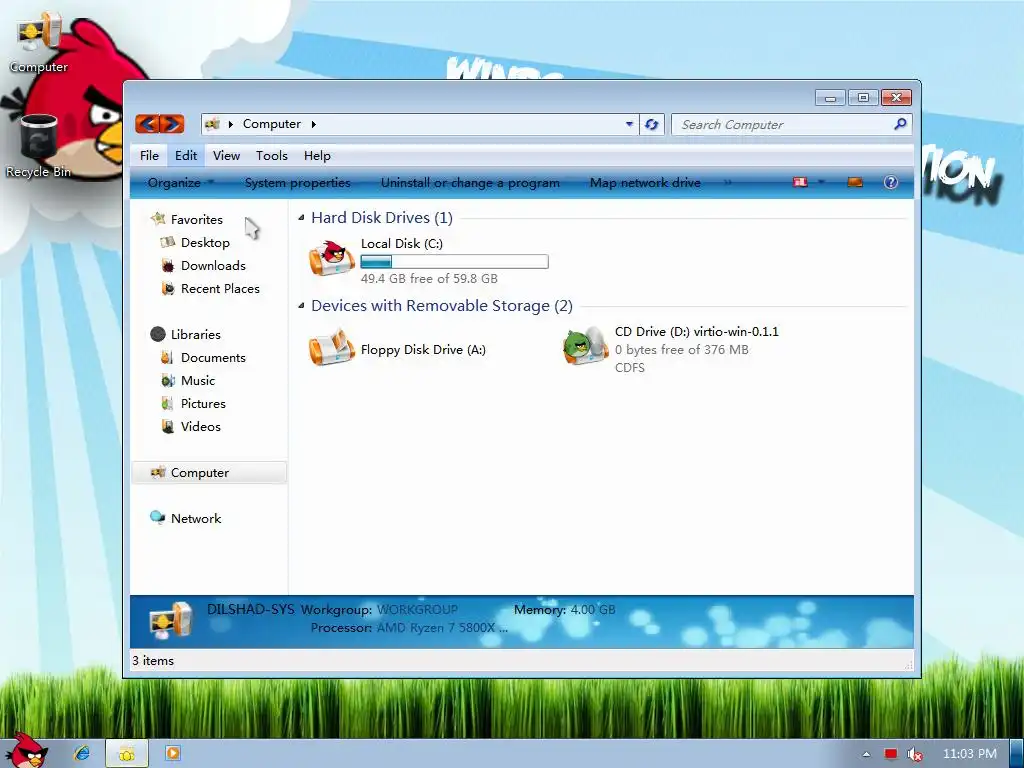Toggle the preview pane icon
The image size is (1024, 768).
pos(855,182)
